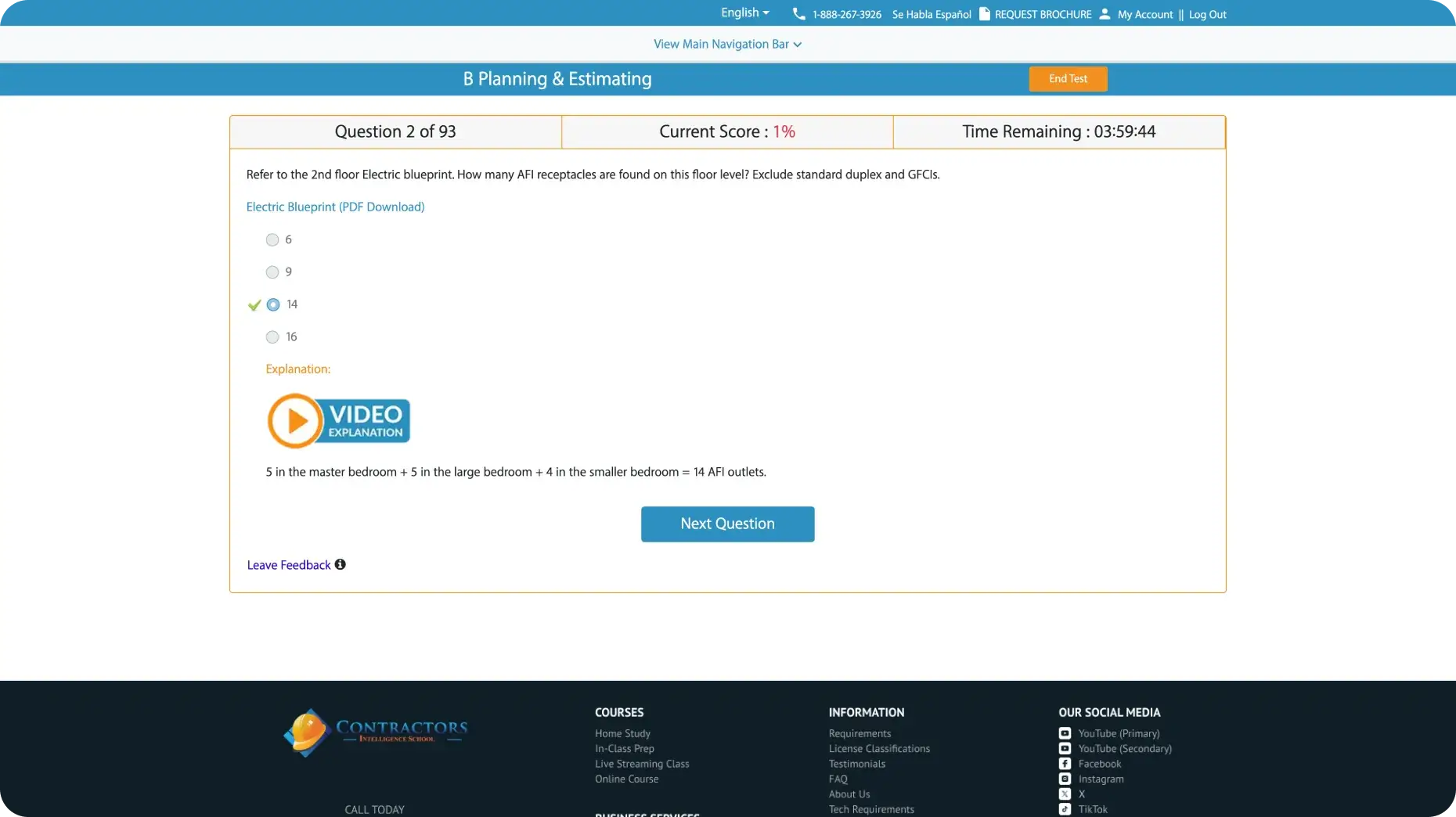This screenshot has height=817, width=1456.
Task: Select the radio button for 14
Action: point(273,305)
